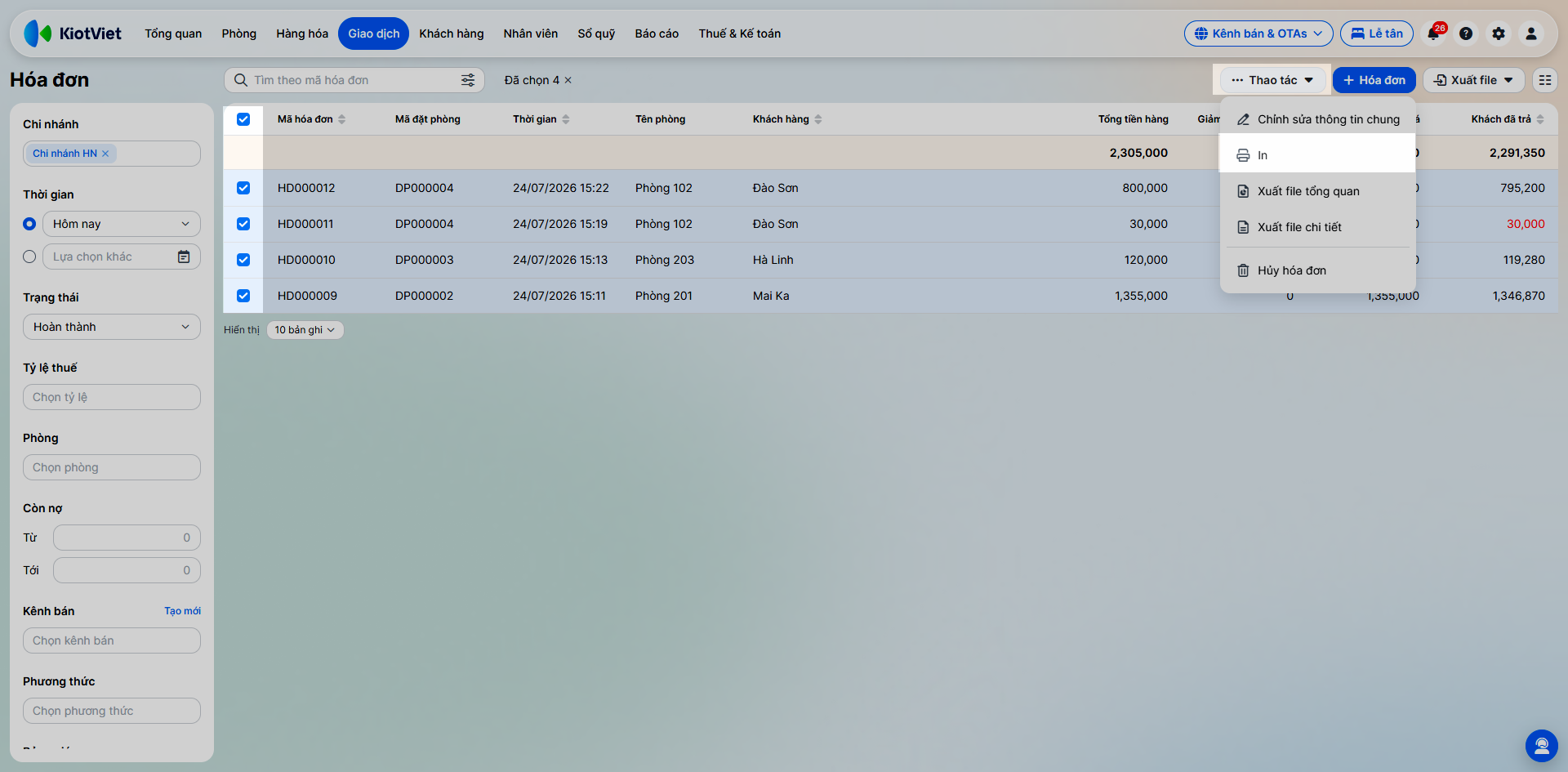Toggle the select-all header checkbox
Viewport: 1568px width, 772px height.
pyautogui.click(x=243, y=119)
